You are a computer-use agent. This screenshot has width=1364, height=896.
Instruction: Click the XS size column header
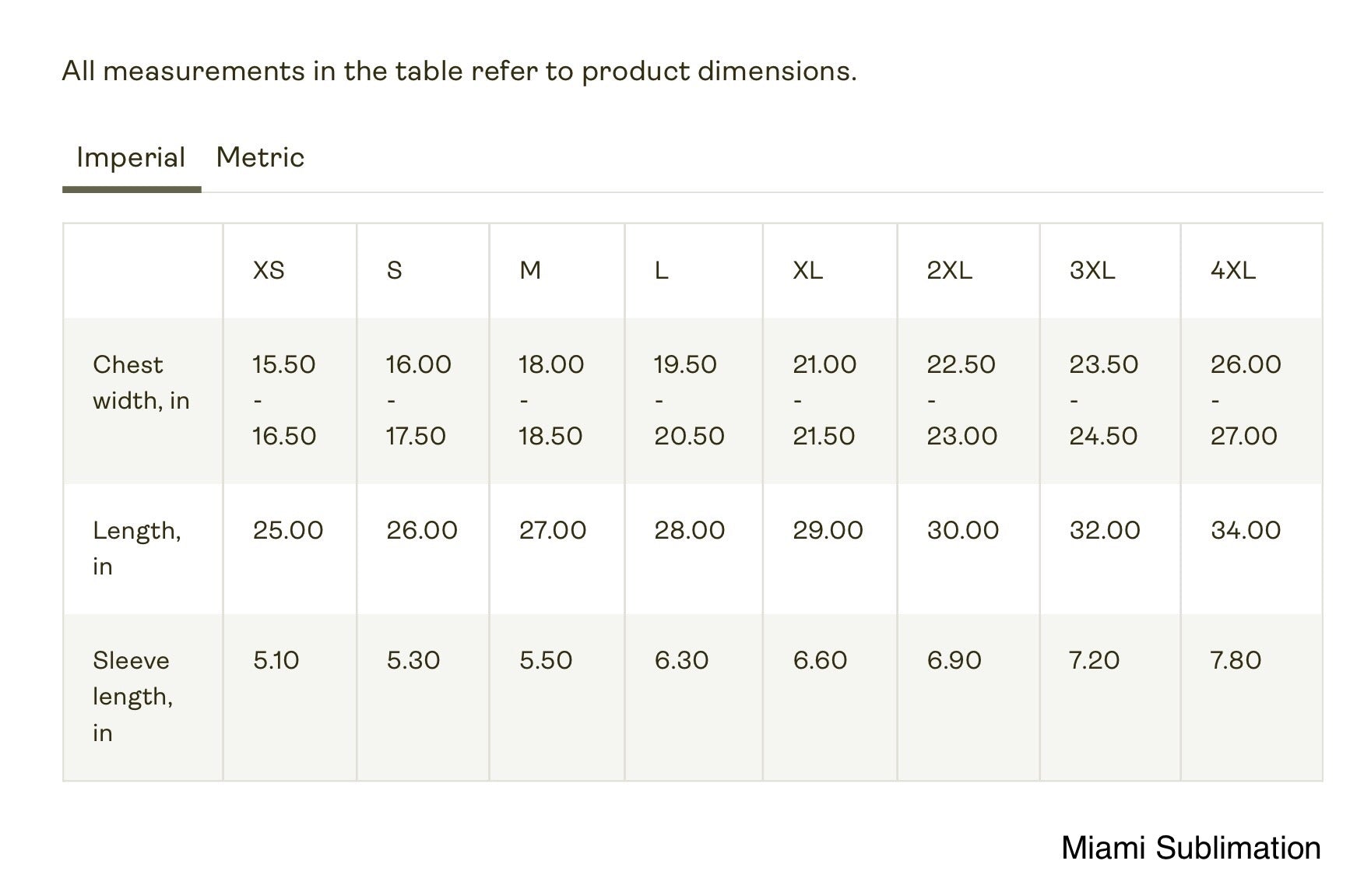269,270
